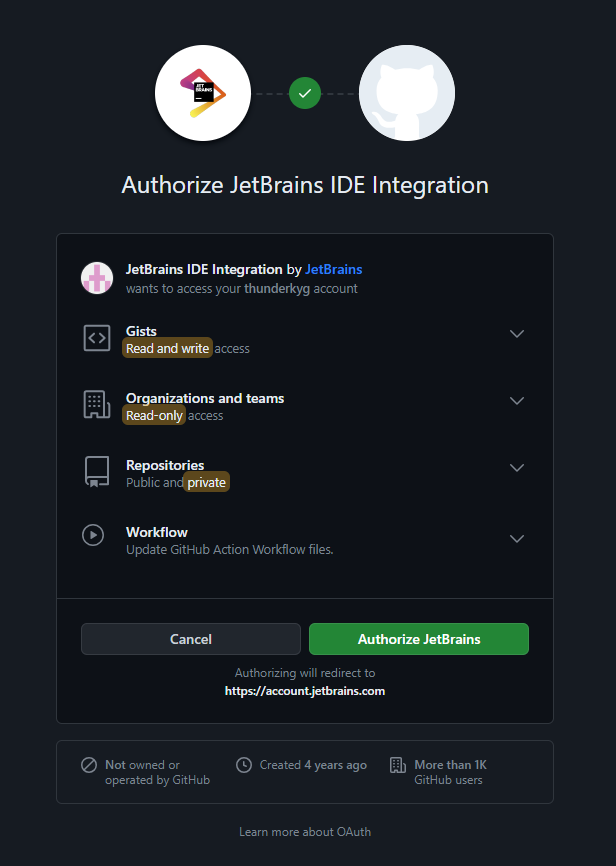The image size is (616, 866).
Task: Expand the Workflow permission details
Action: (517, 538)
